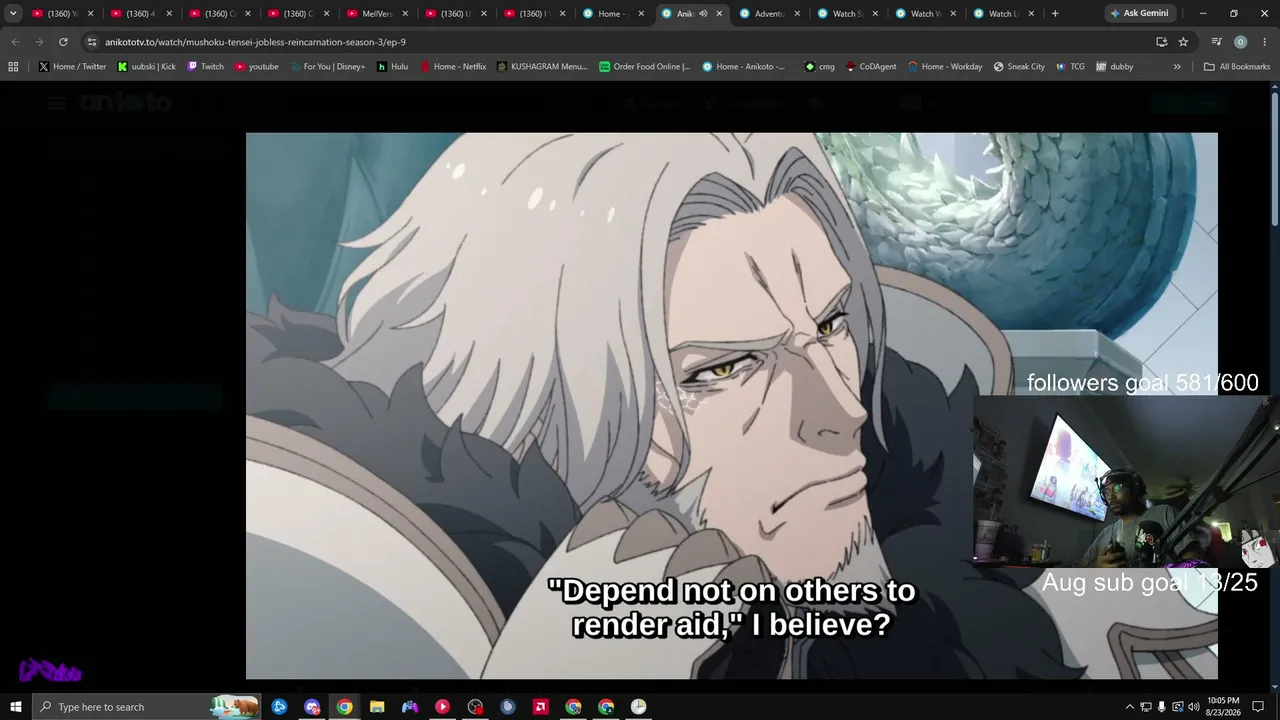
Task: Expand the tab search dropdown arrow
Action: point(13,14)
